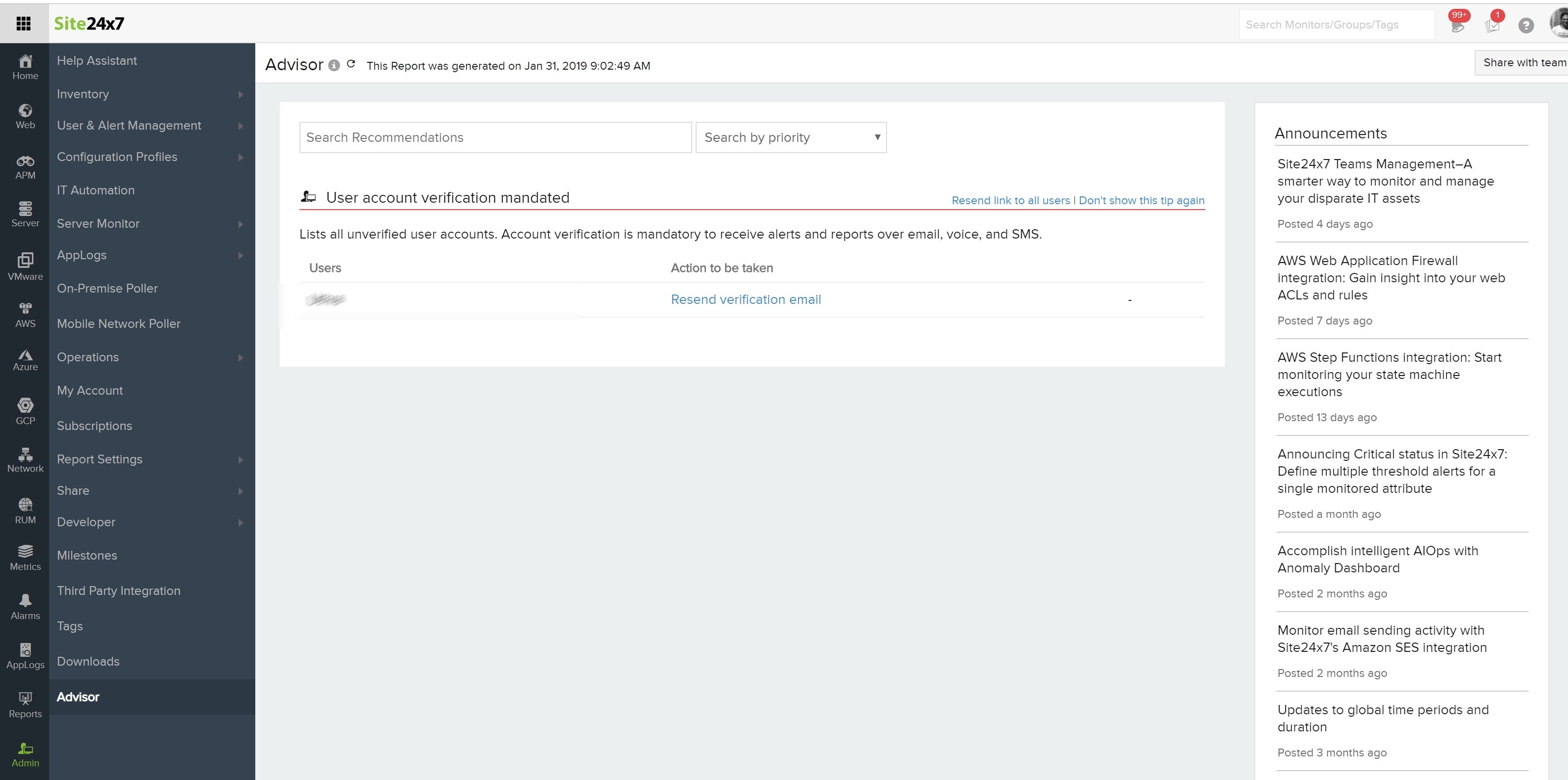Open the Search by priority dropdown
Screen dimensions: 1568x780
(790, 137)
